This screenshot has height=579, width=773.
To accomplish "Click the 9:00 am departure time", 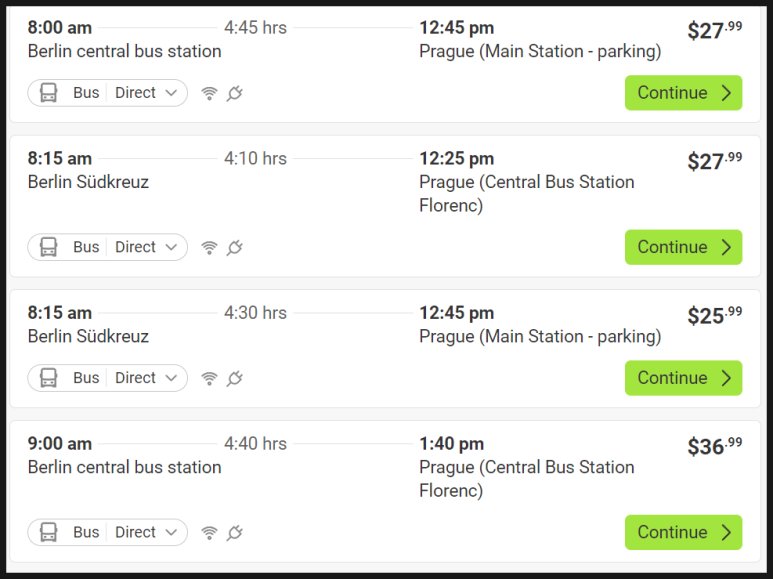I will coord(60,443).
